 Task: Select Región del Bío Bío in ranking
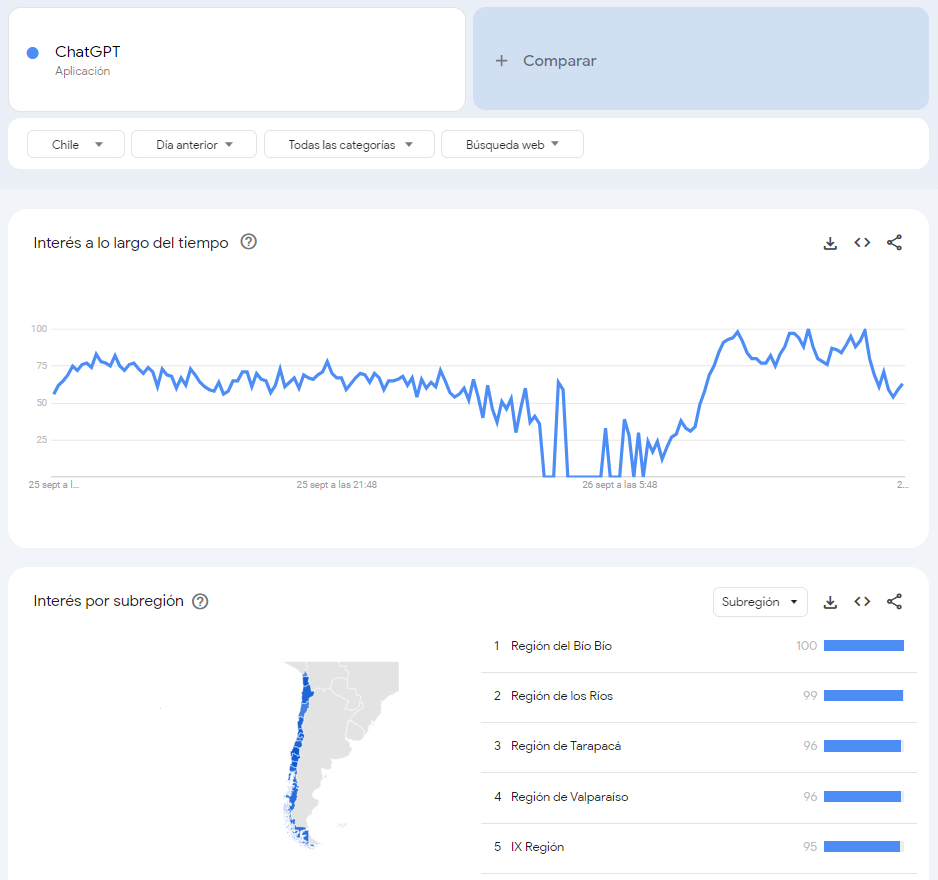point(561,646)
